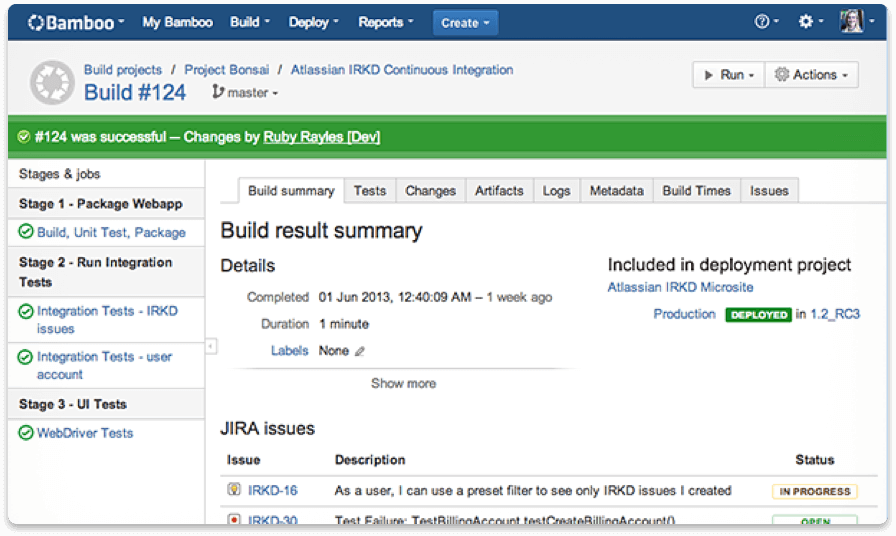Collapse the sidebar using the divider handle
Image resolution: width=896 pixels, height=536 pixels.
point(210,346)
